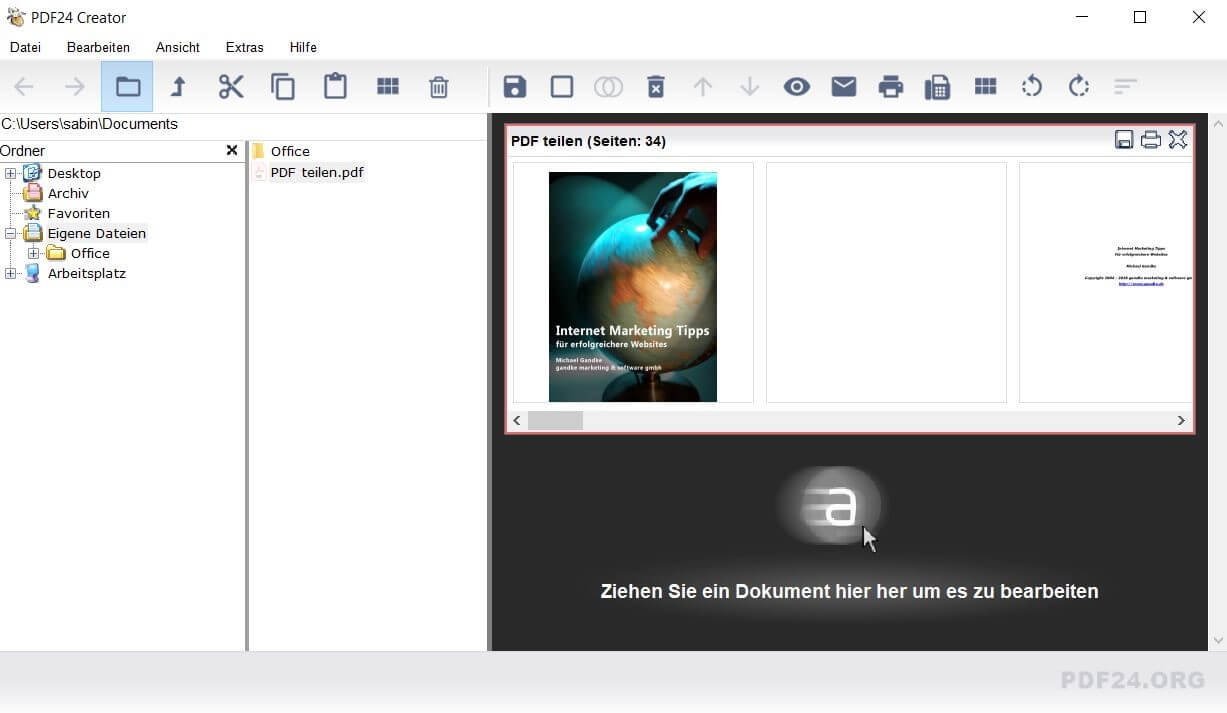Open the Hilfe menu
This screenshot has width=1227, height=713.
tap(303, 47)
